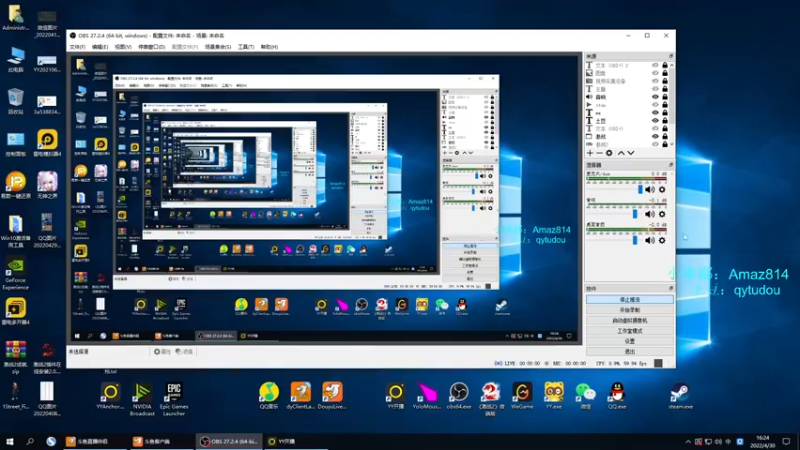Open the DouyuLive desktop icon
Image resolution: width=800 pixels, height=450 pixels.
[x=332, y=396]
